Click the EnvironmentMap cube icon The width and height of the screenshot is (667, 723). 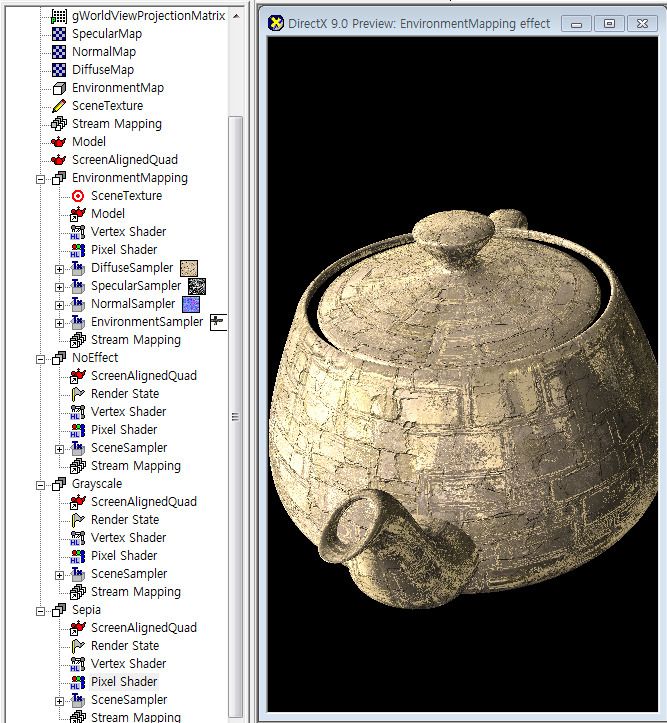point(59,88)
